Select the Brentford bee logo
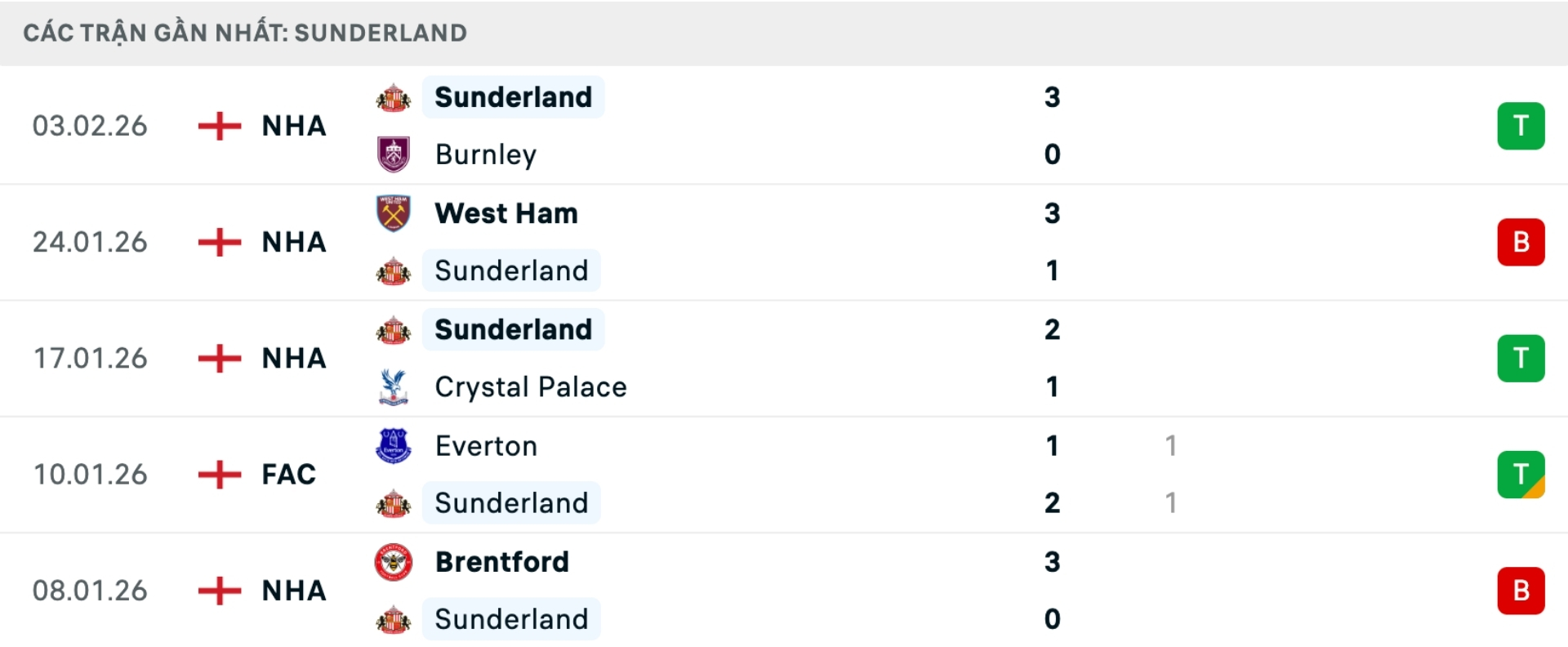 coord(394,561)
